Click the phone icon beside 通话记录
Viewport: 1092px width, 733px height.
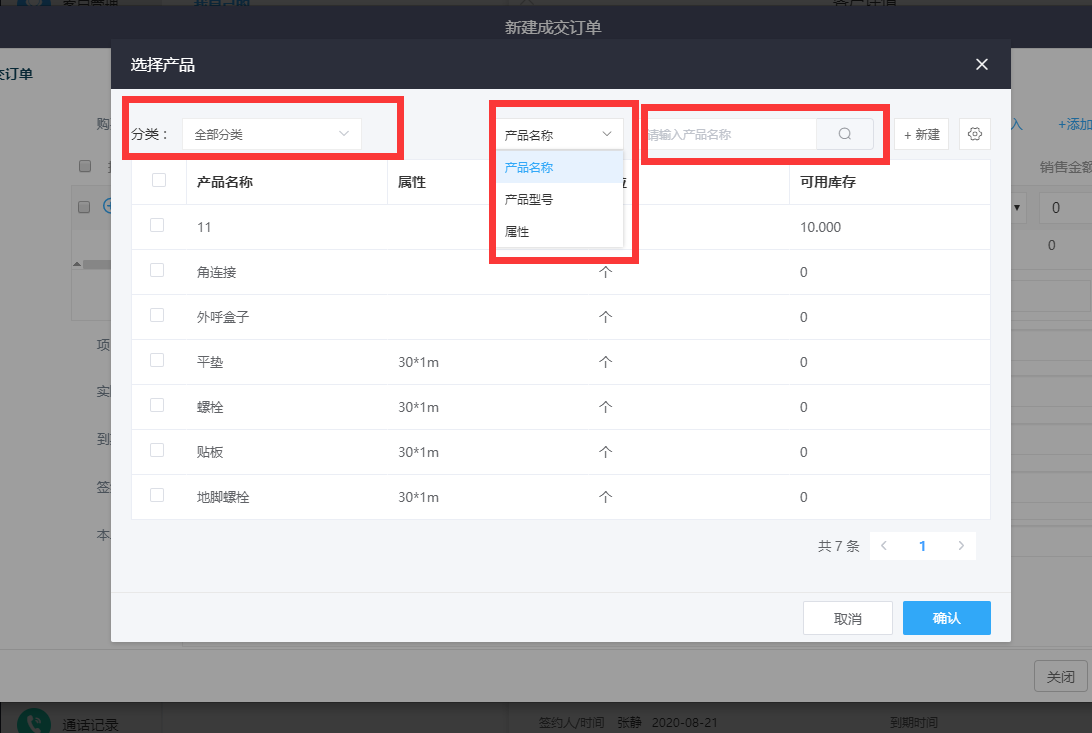[x=34, y=722]
